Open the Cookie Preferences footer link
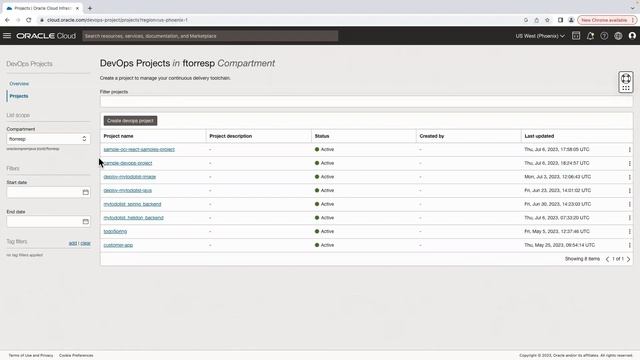 (76, 356)
